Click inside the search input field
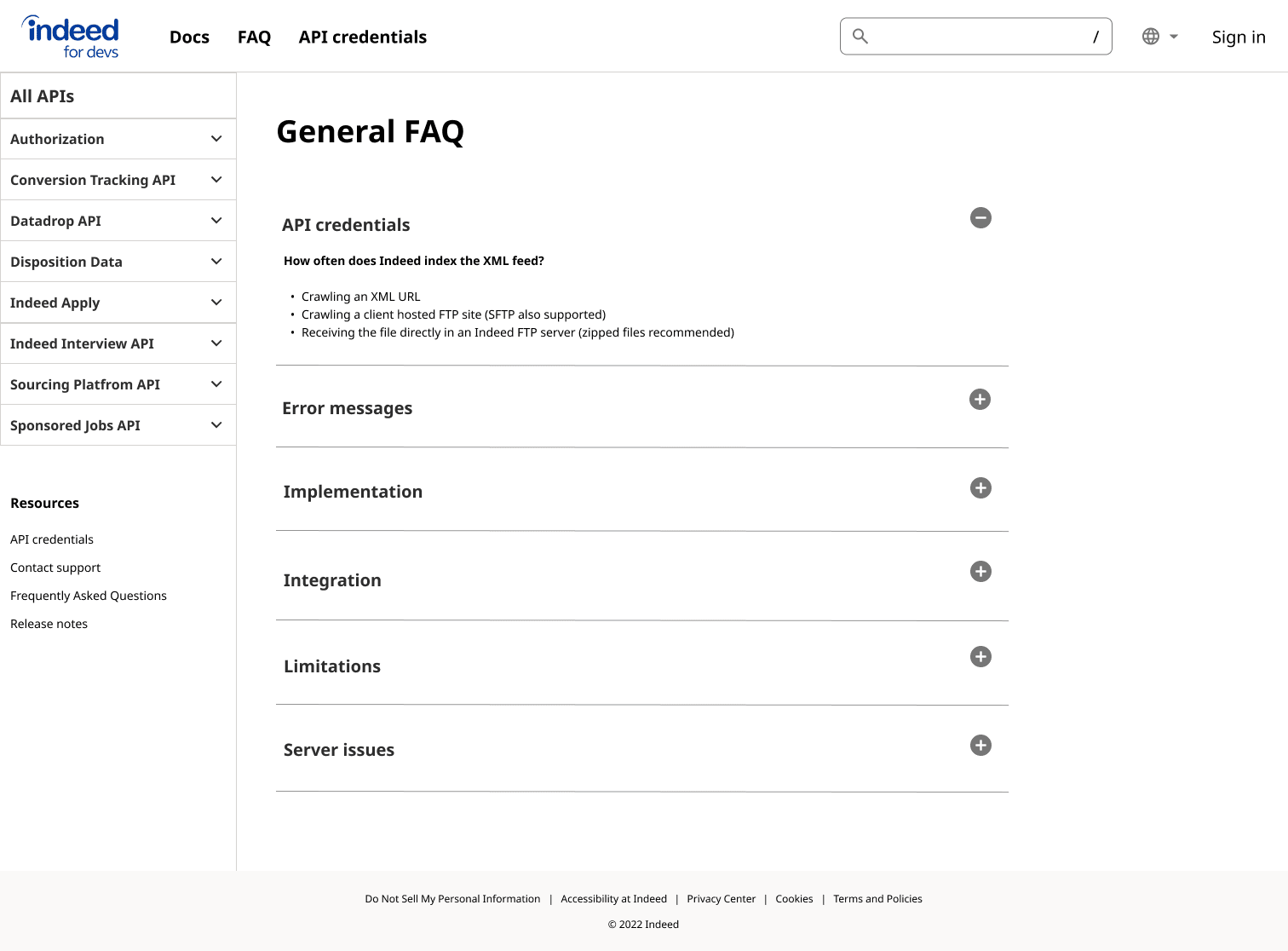The width and height of the screenshot is (1288, 951). [976, 36]
